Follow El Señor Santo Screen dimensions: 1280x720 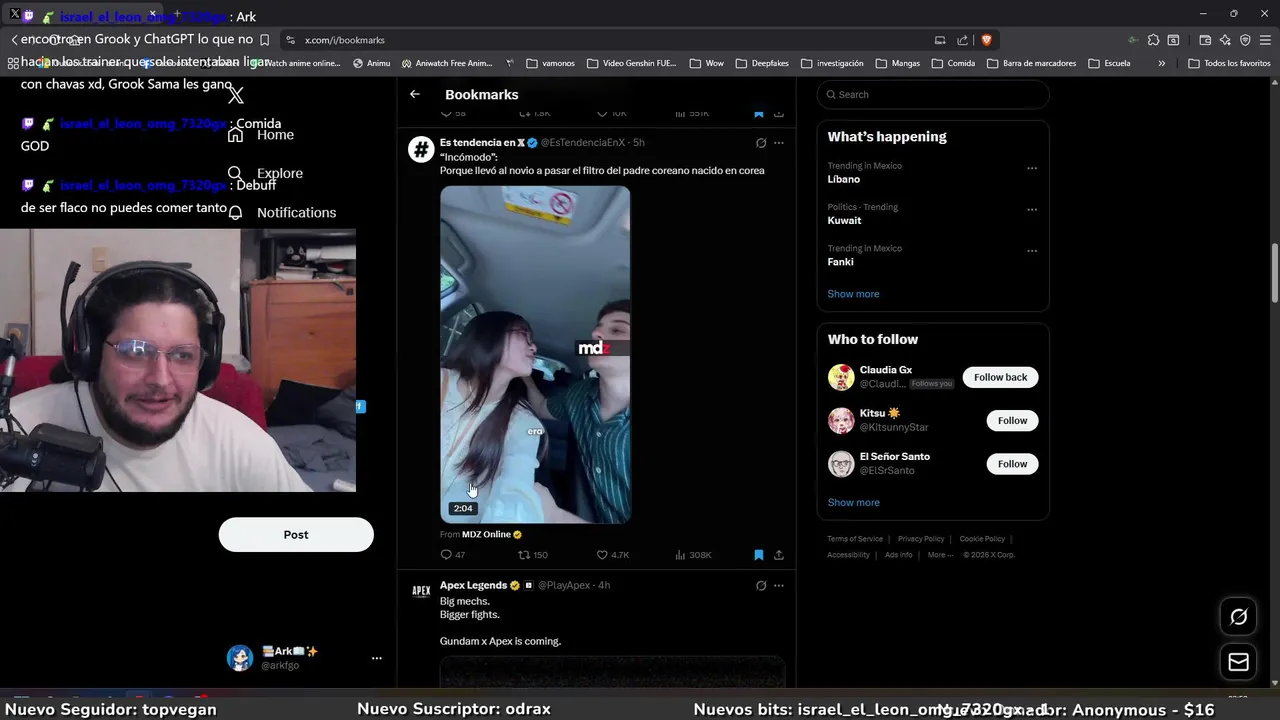click(x=1012, y=463)
